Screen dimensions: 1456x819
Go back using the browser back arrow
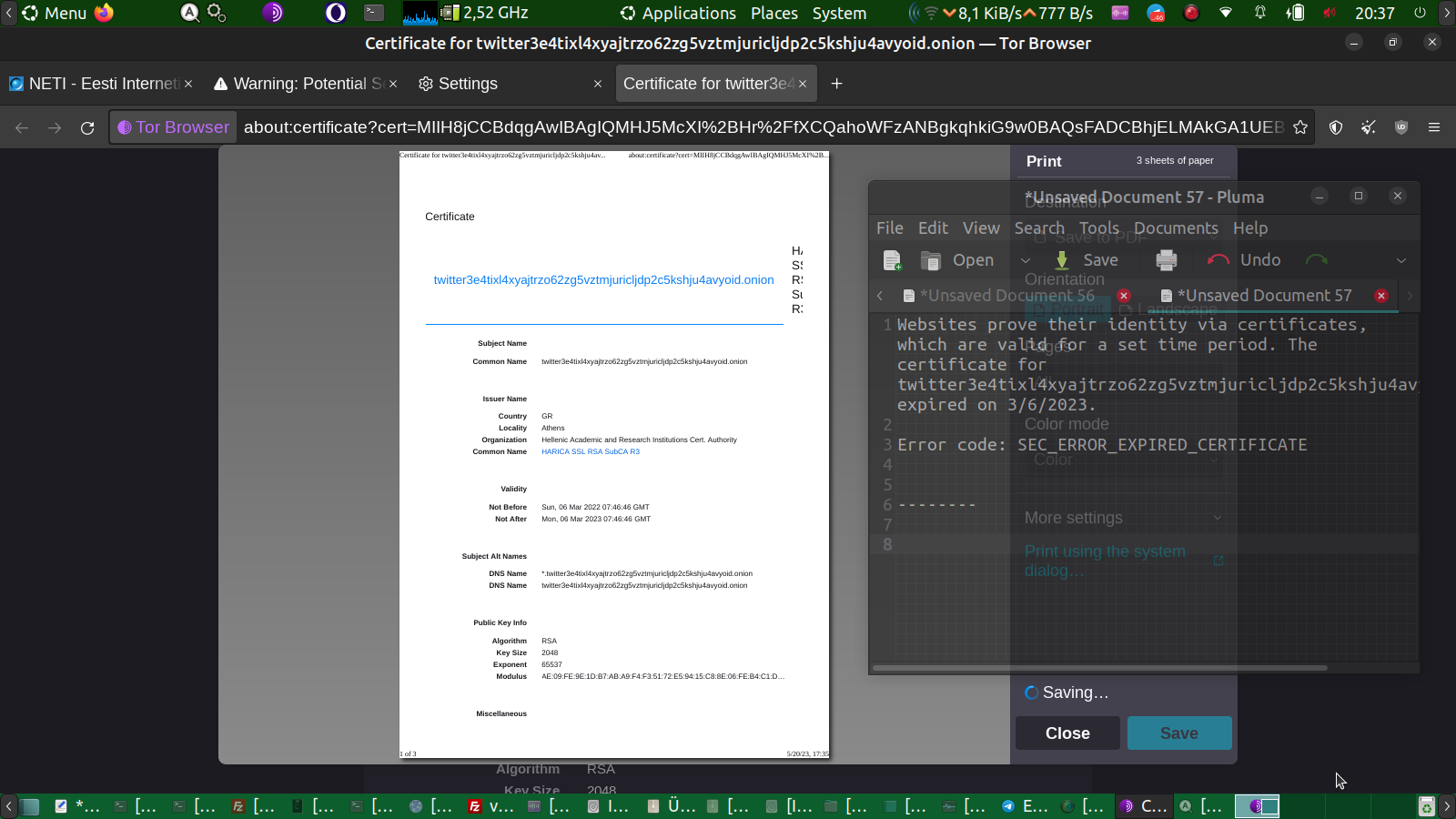pyautogui.click(x=22, y=127)
